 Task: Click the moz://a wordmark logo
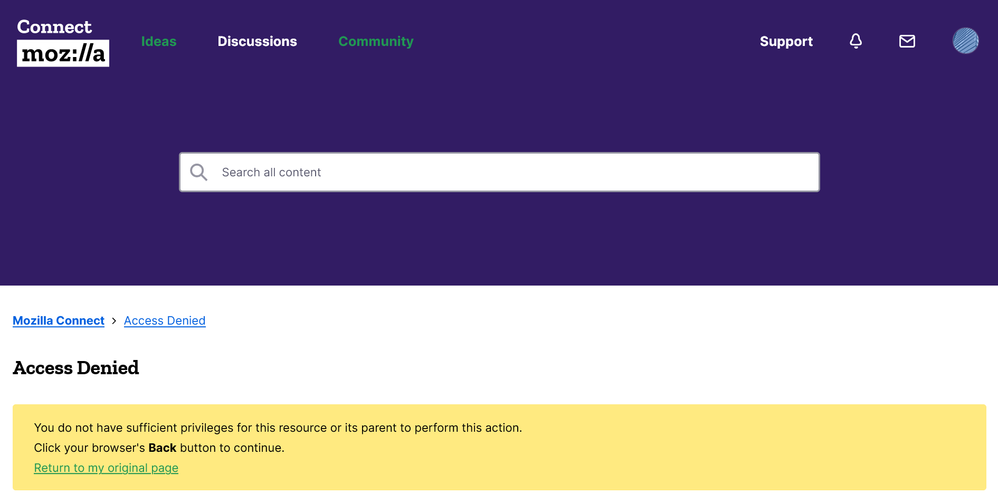(63, 54)
